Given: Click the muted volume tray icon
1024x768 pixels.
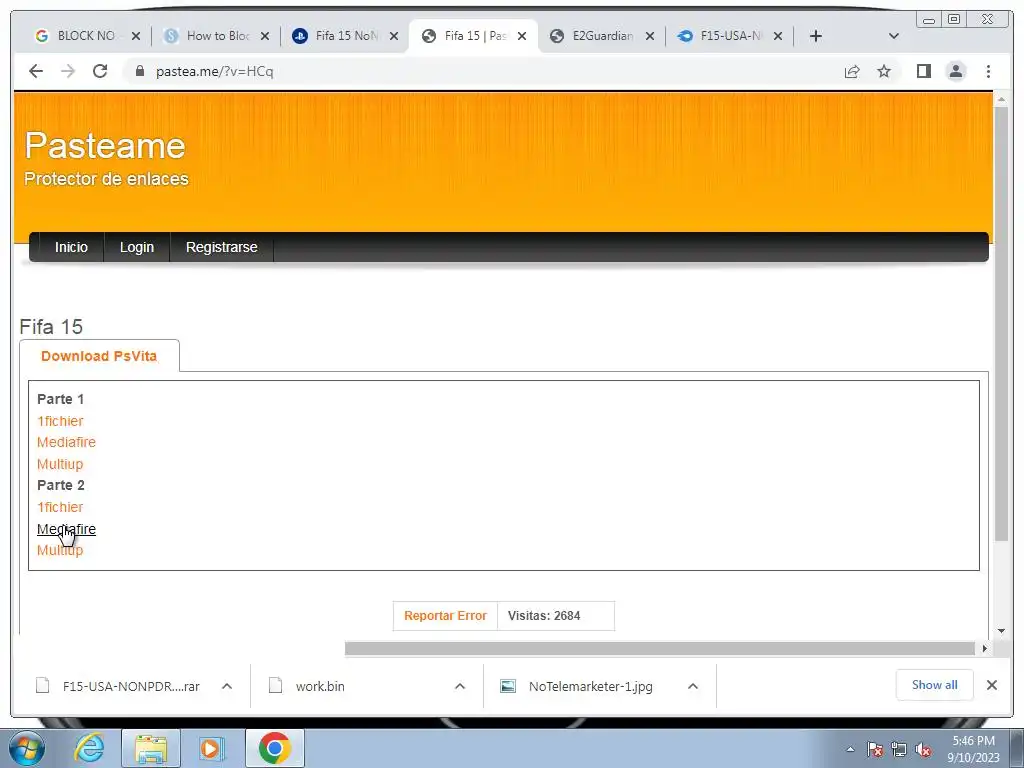Looking at the screenshot, I should point(923,749).
